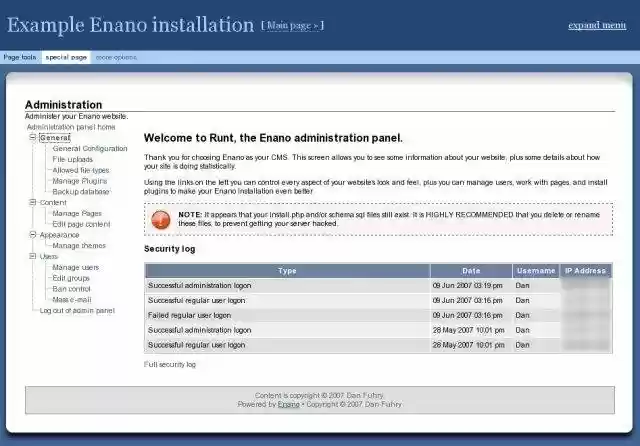The image size is (640, 446).
Task: Open the Full security log link
Action: [x=170, y=364]
